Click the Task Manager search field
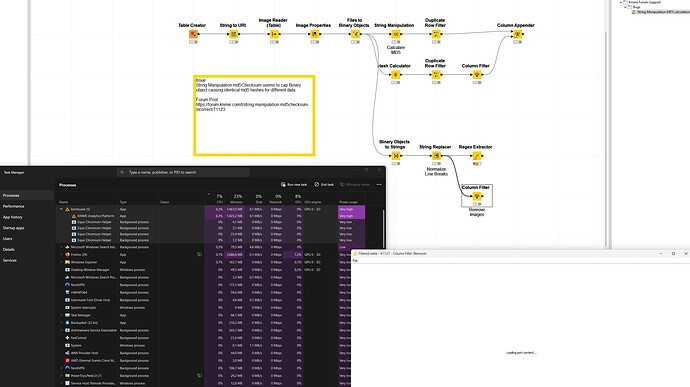The width and height of the screenshot is (690, 387). click(x=183, y=172)
